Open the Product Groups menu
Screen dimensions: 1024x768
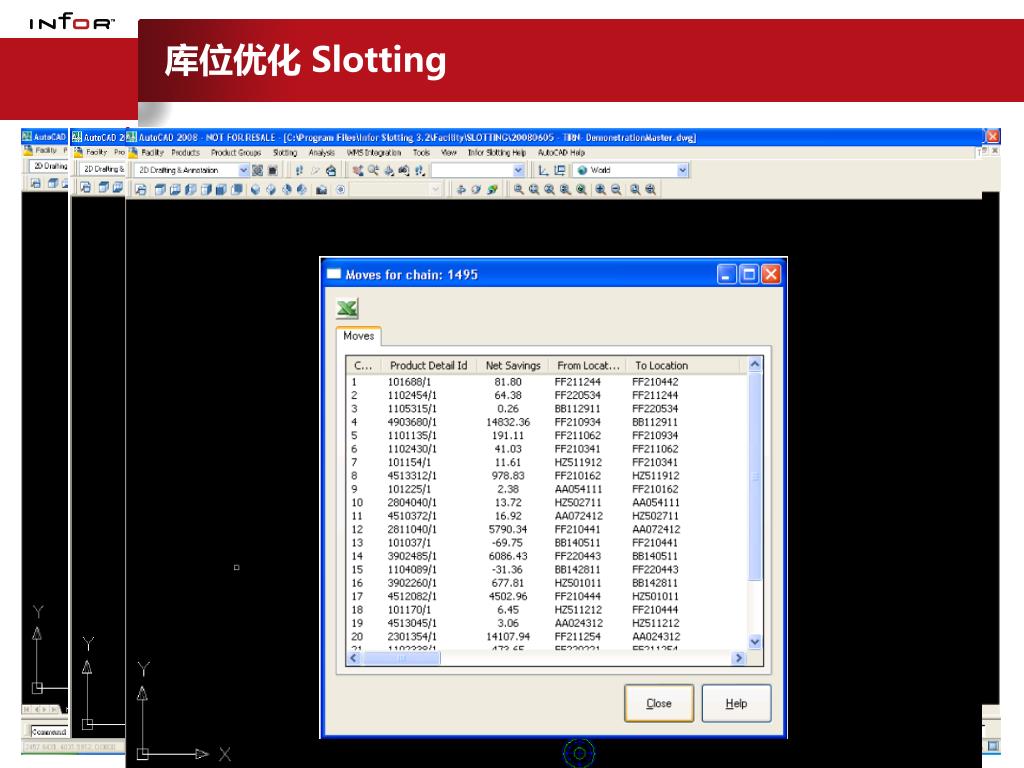pyautogui.click(x=236, y=153)
